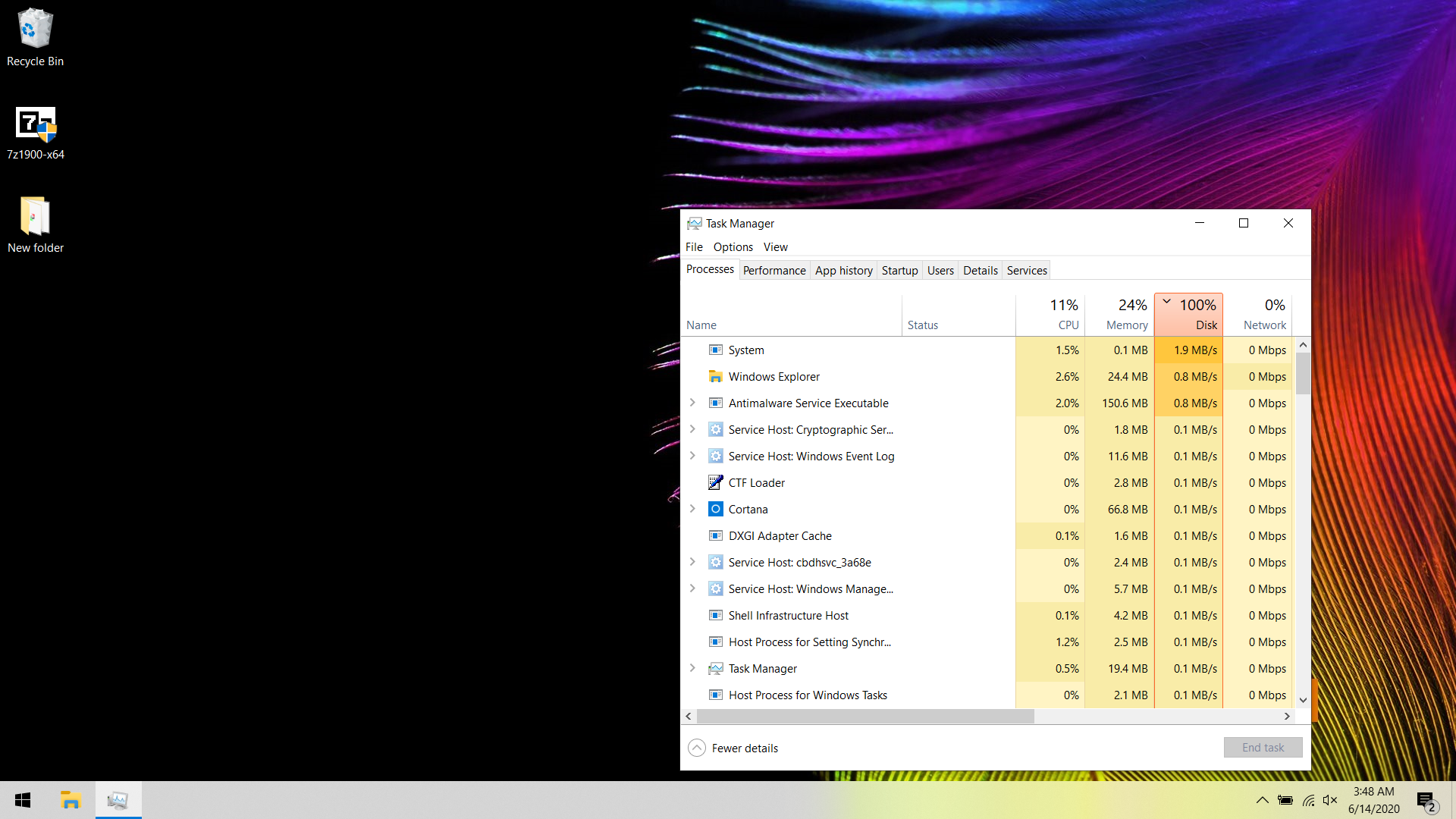Switch to the Users tab
This screenshot has height=819, width=1456.
(940, 271)
